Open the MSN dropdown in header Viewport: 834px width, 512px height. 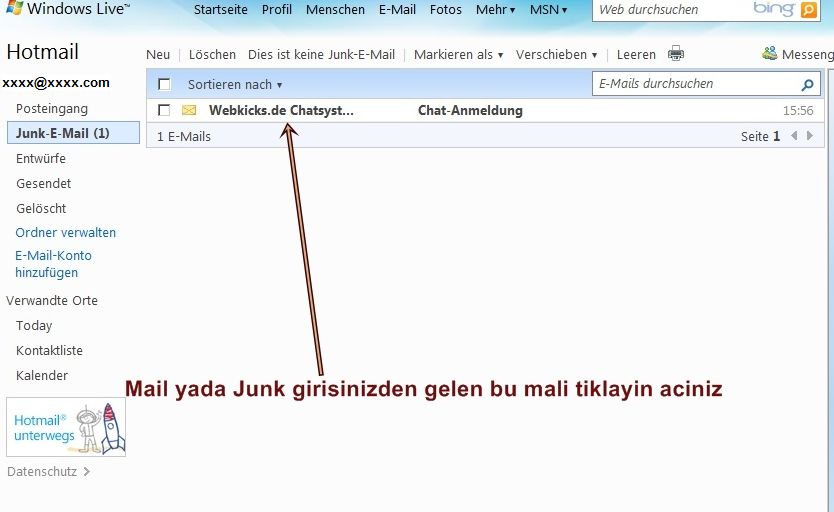click(x=548, y=10)
